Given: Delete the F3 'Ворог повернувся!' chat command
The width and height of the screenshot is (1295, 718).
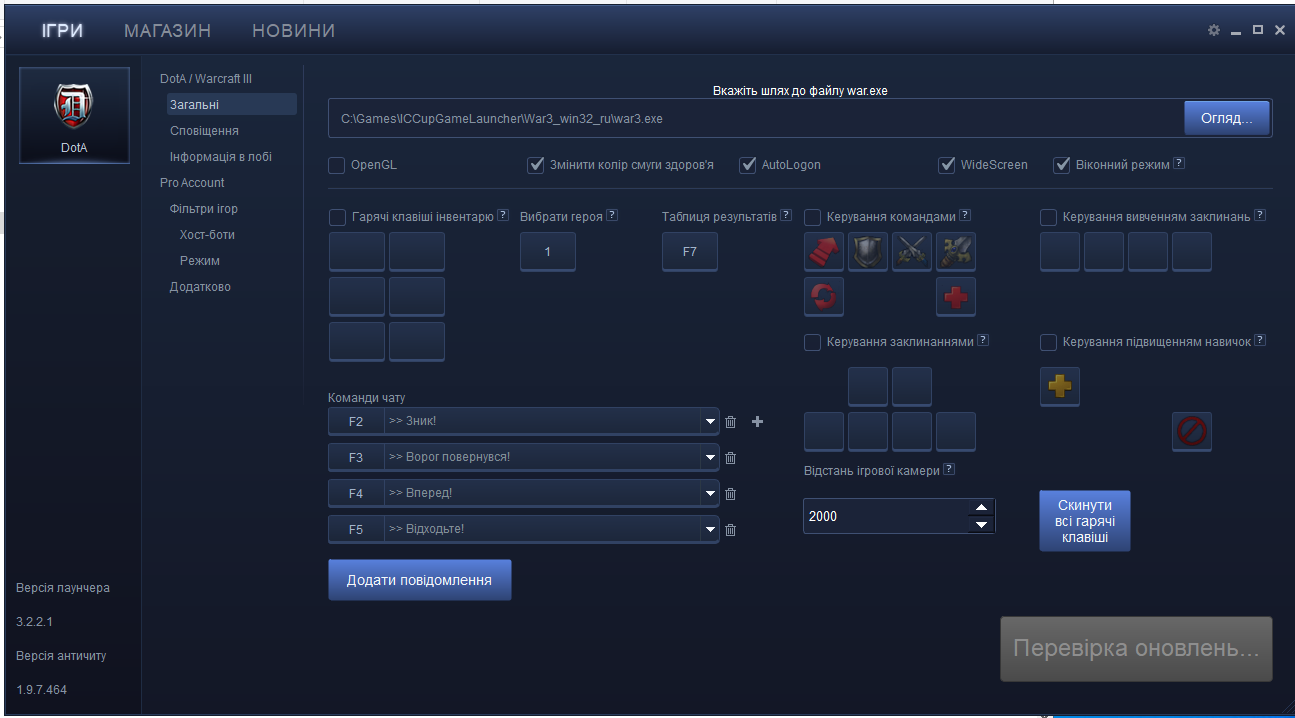Looking at the screenshot, I should click(x=730, y=458).
